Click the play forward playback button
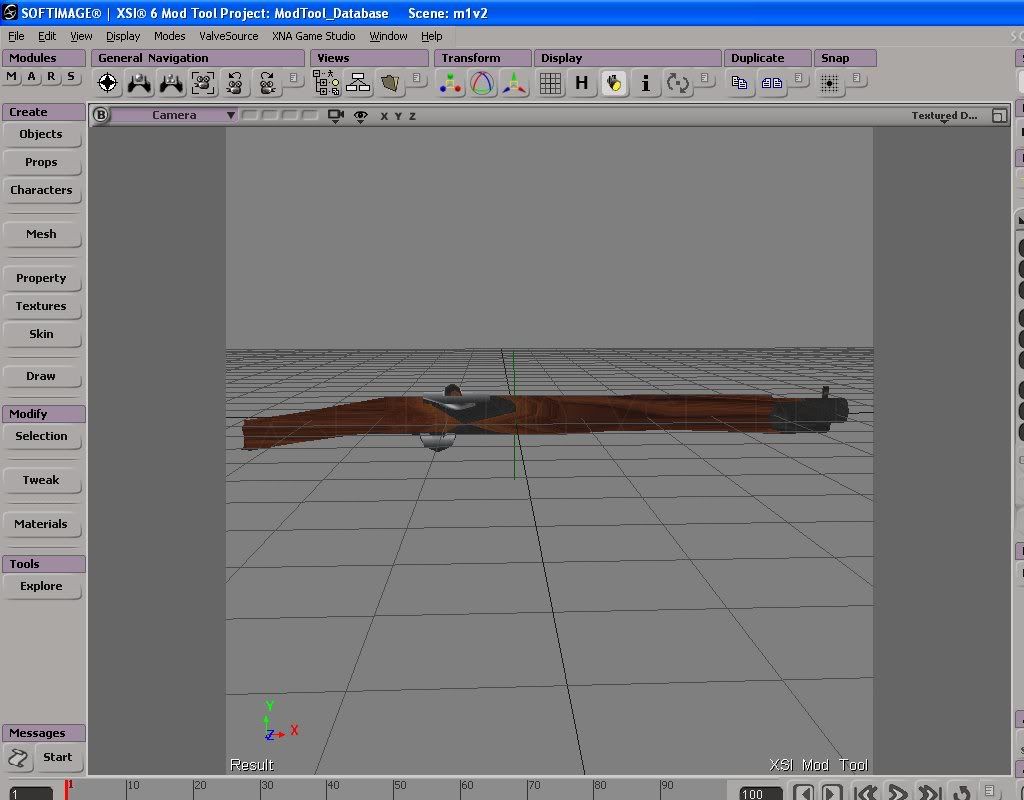 point(898,792)
